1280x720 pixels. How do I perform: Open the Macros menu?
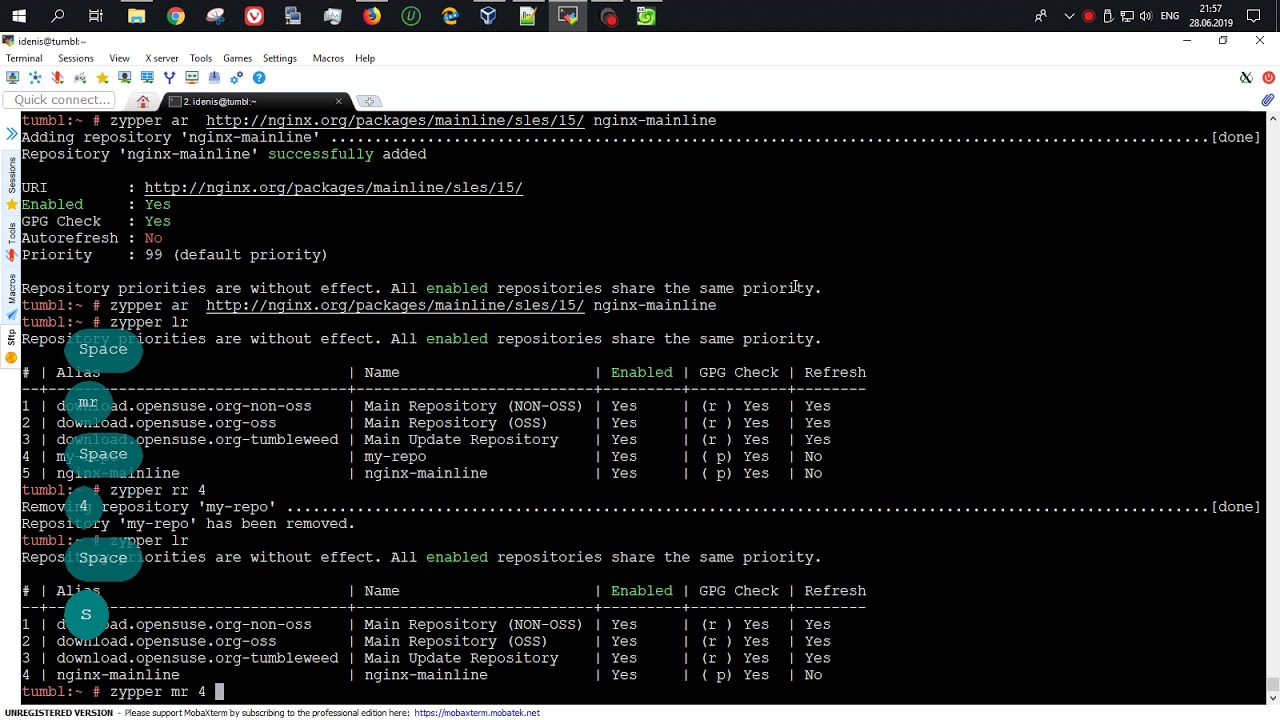pos(328,58)
